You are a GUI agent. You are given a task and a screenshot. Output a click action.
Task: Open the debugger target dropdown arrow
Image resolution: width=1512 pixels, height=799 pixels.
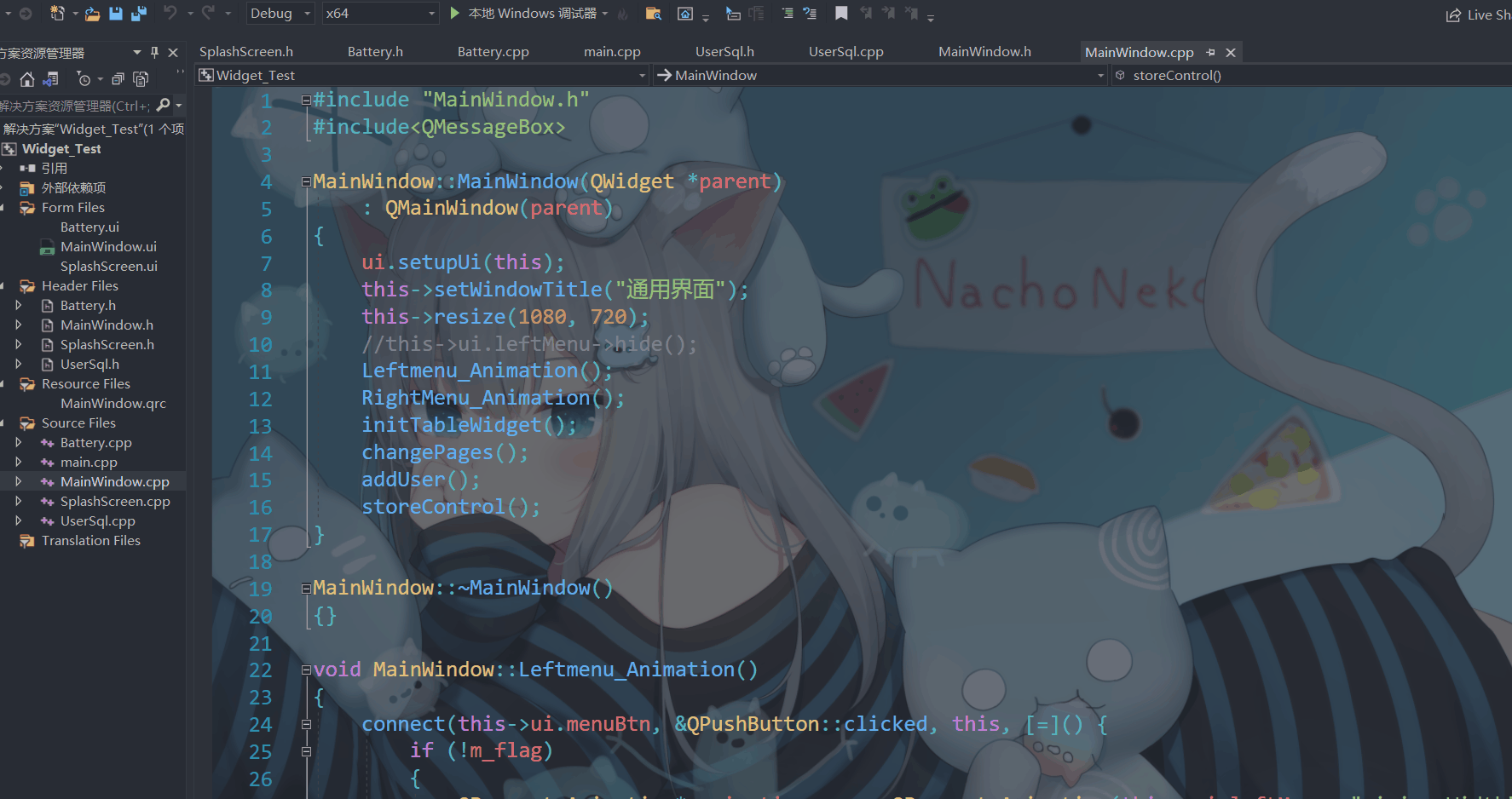click(605, 14)
